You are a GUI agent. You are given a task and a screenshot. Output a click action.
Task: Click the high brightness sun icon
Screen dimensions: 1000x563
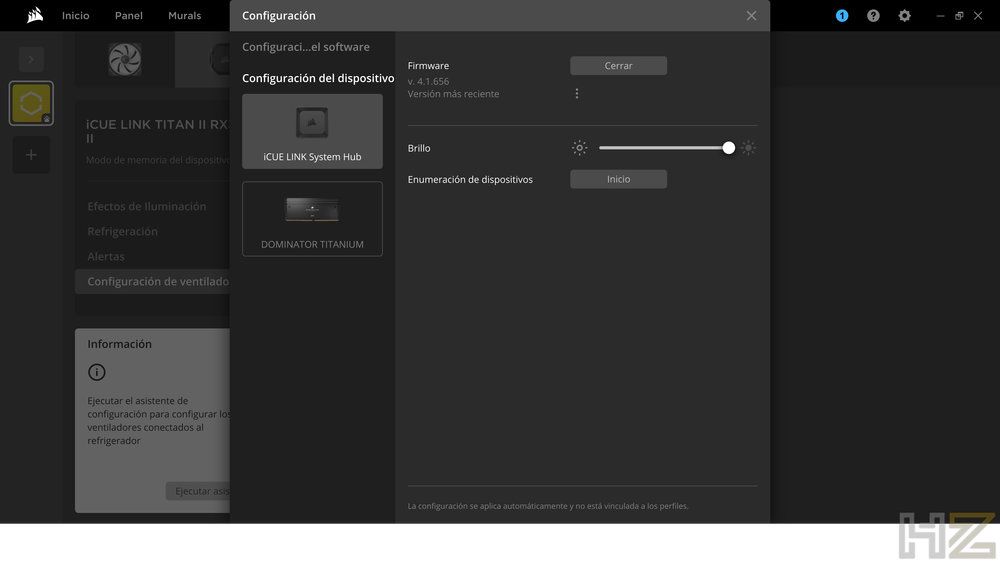[748, 148]
